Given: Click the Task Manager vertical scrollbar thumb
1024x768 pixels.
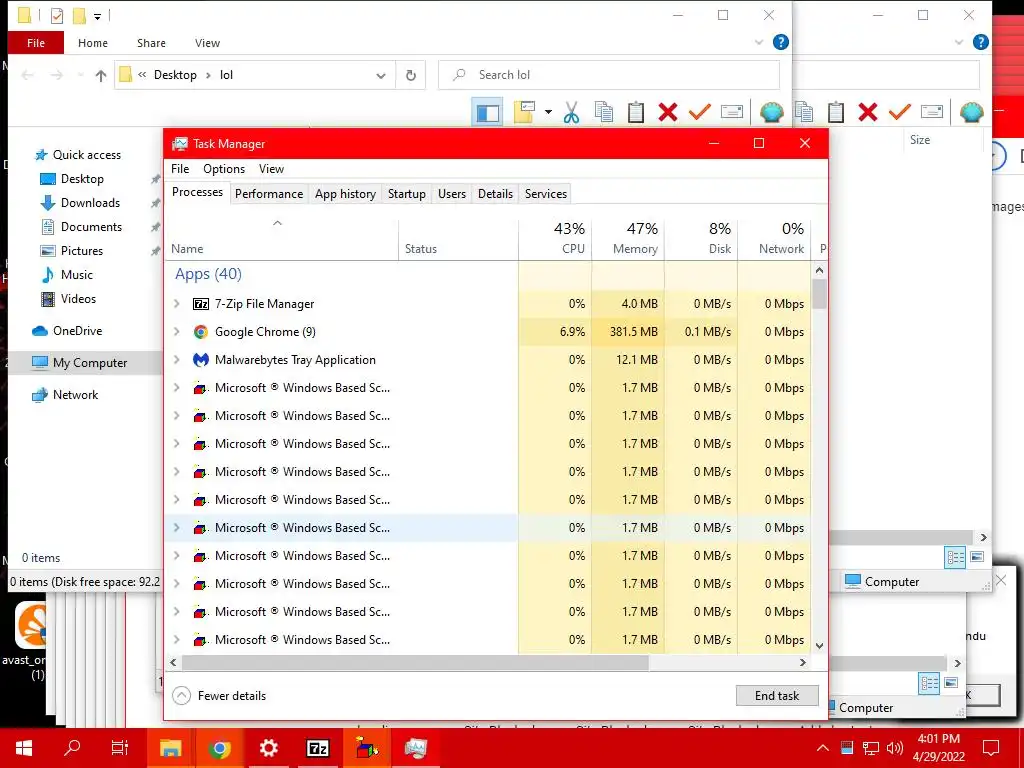Looking at the screenshot, I should (820, 293).
